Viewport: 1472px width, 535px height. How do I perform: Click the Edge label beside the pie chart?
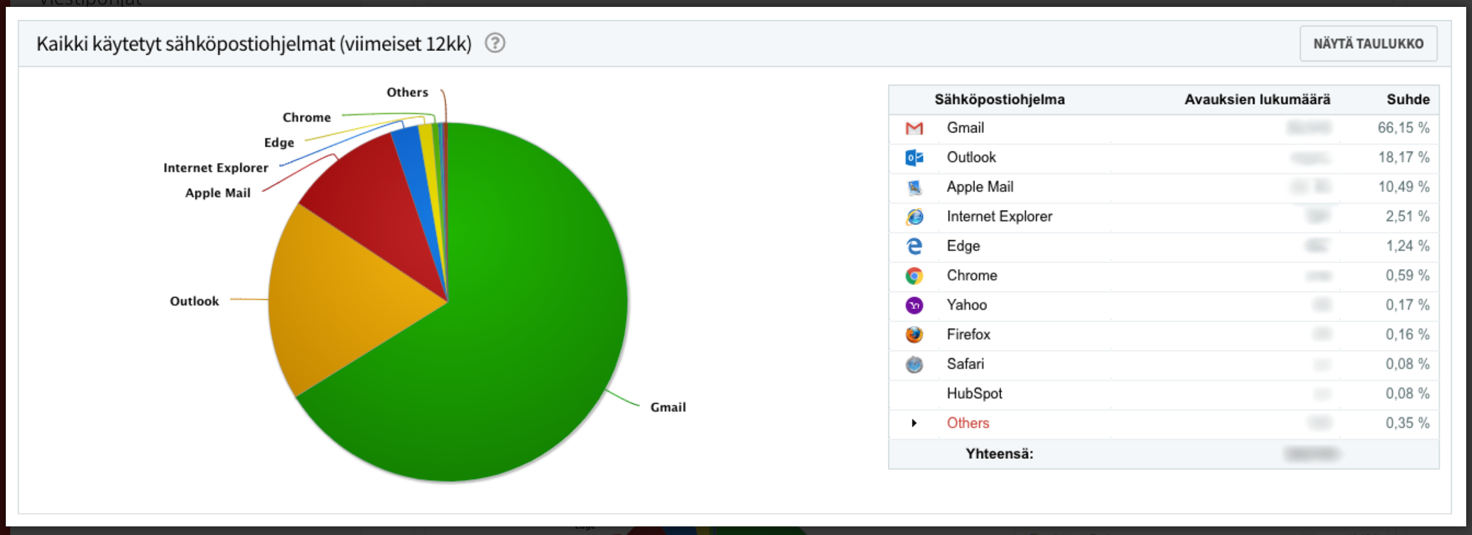click(x=279, y=143)
